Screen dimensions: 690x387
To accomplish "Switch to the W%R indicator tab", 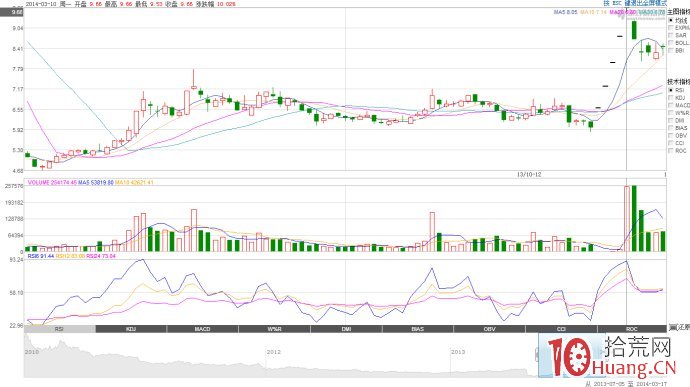I will (x=275, y=329).
